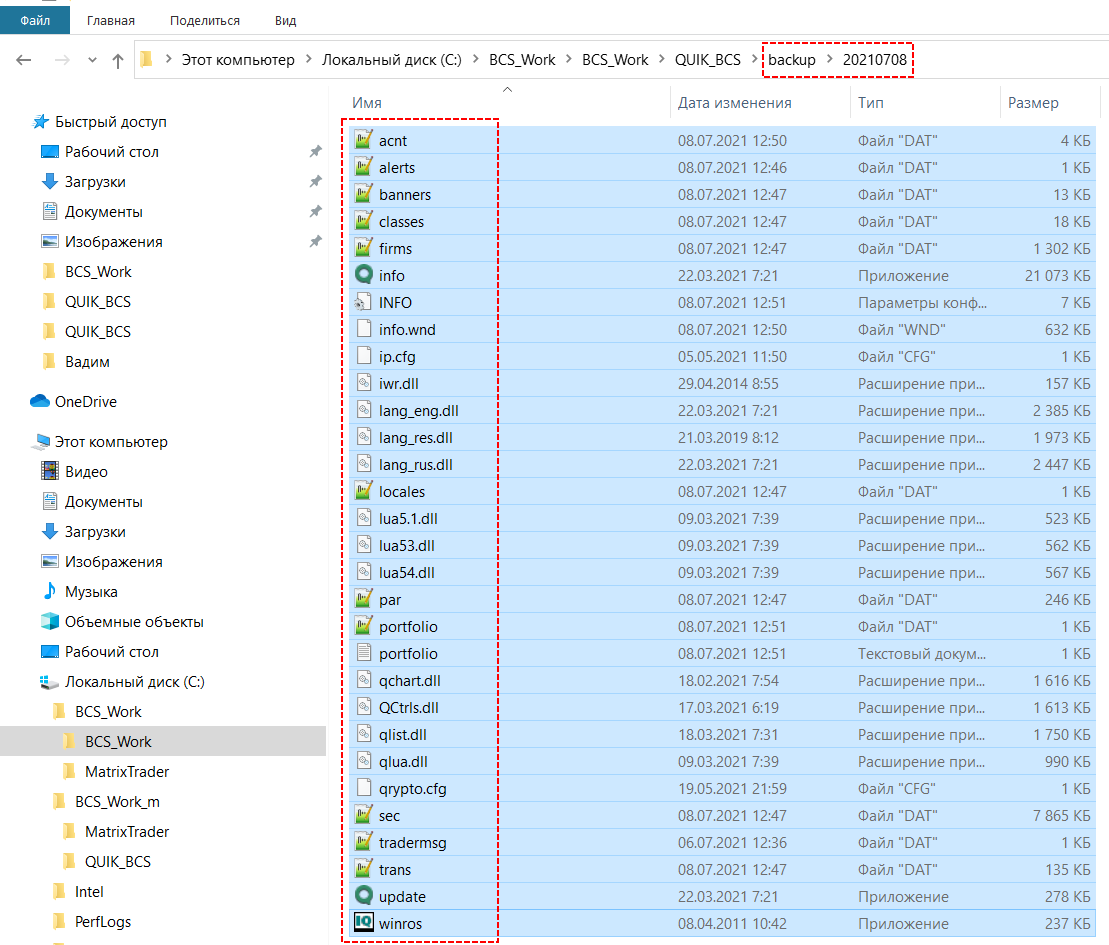This screenshot has height=945, width=1109.
Task: Select the file named info.wnd
Action: pos(407,330)
